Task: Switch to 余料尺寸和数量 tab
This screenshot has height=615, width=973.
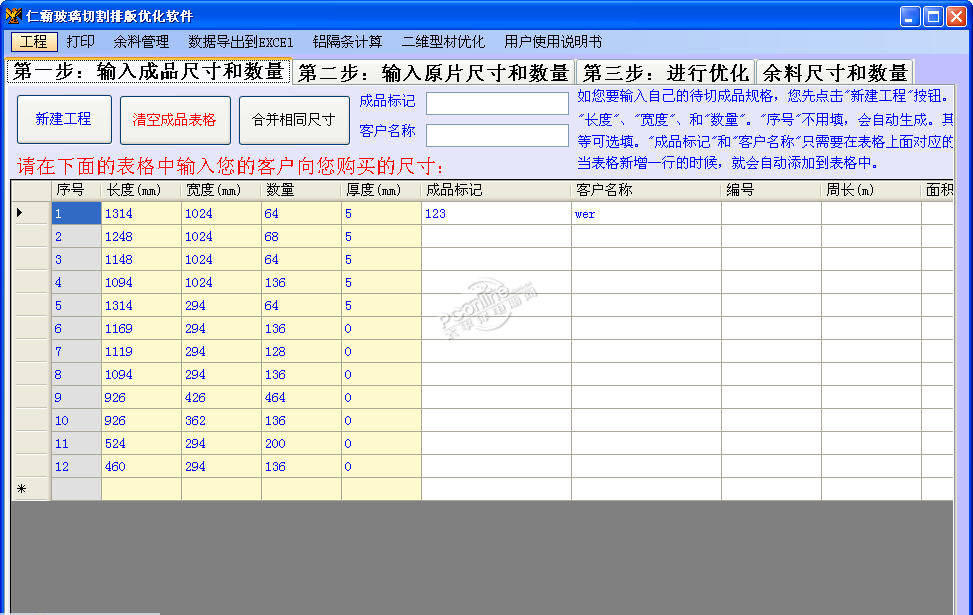Action: coord(835,73)
